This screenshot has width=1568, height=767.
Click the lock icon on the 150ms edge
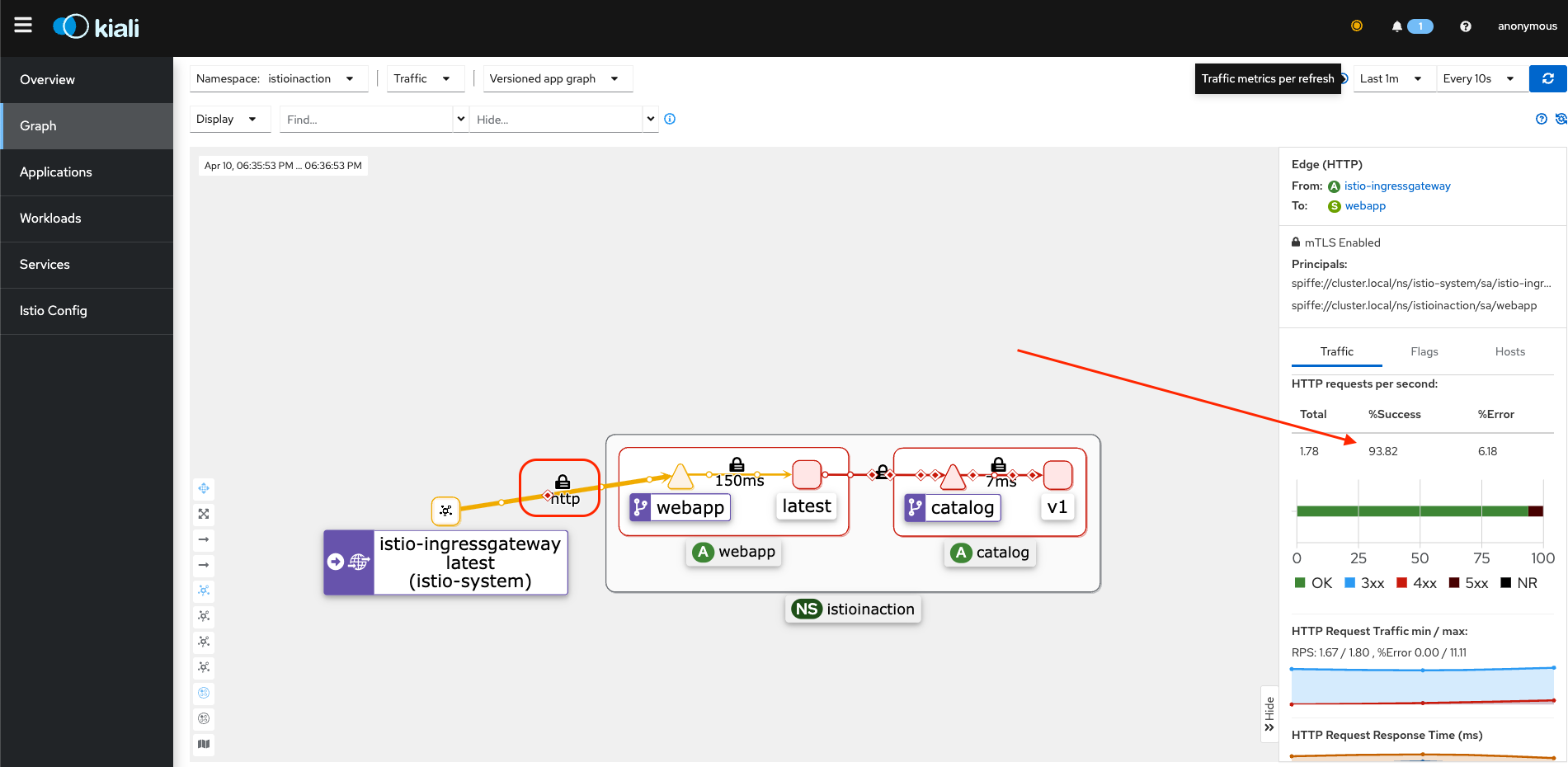click(x=737, y=465)
